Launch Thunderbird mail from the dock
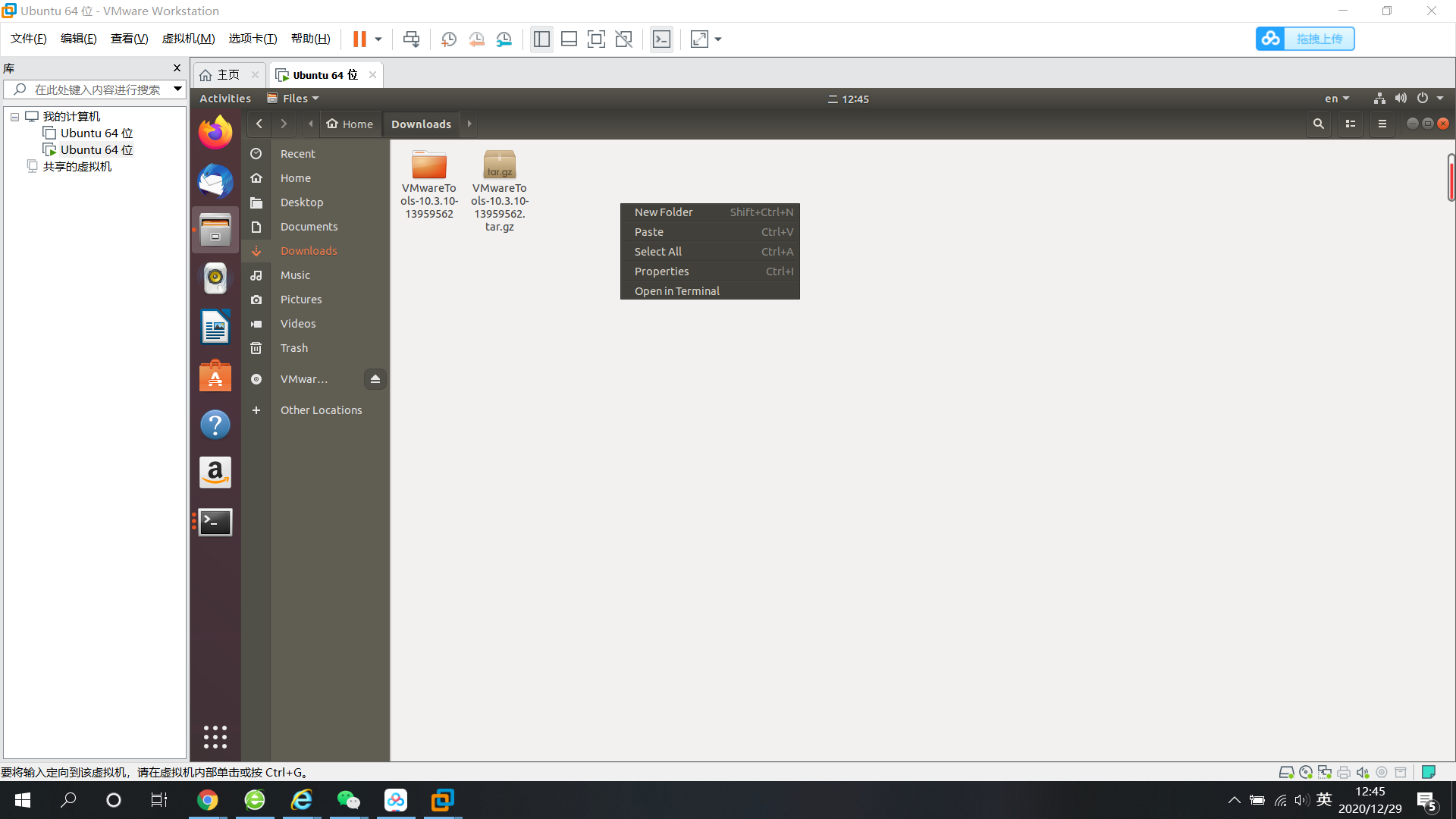1456x819 pixels. [x=215, y=181]
